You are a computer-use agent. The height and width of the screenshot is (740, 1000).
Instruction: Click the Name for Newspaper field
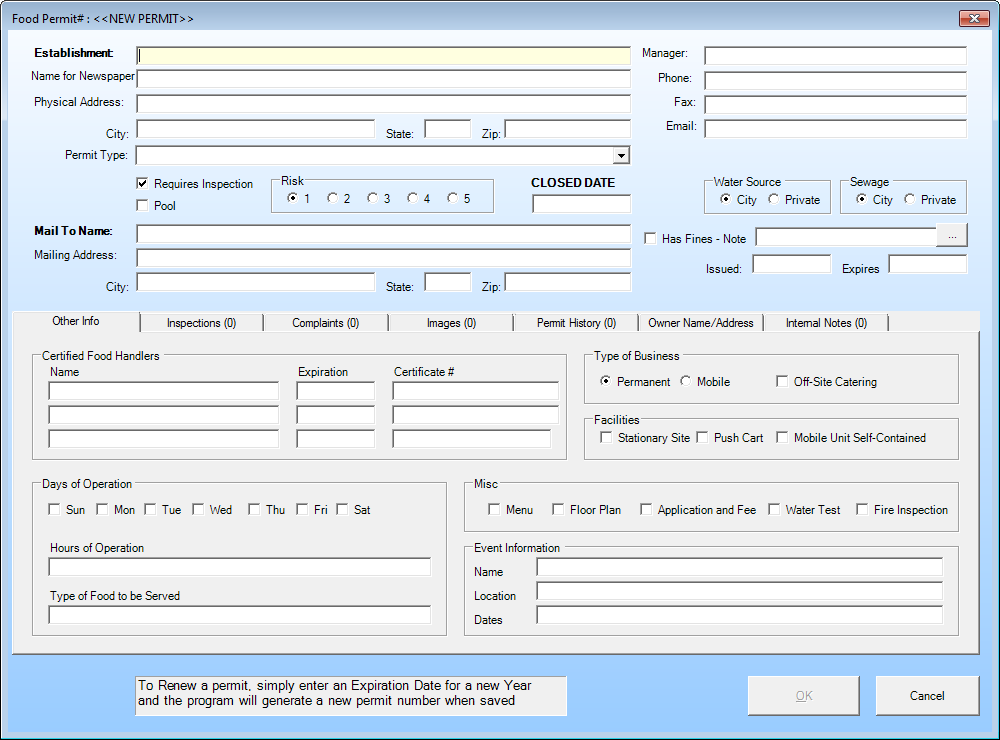click(x=383, y=78)
